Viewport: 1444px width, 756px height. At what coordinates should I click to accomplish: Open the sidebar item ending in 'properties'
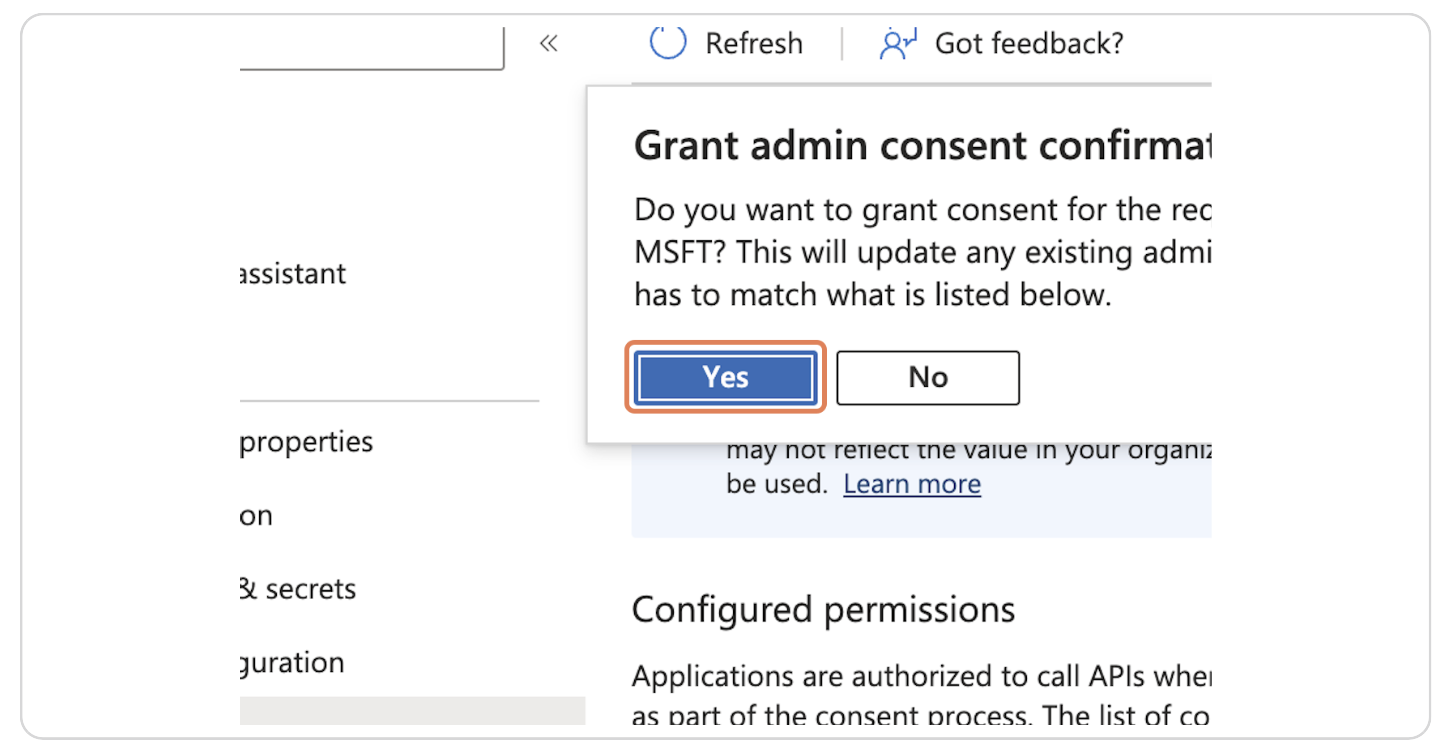[306, 442]
